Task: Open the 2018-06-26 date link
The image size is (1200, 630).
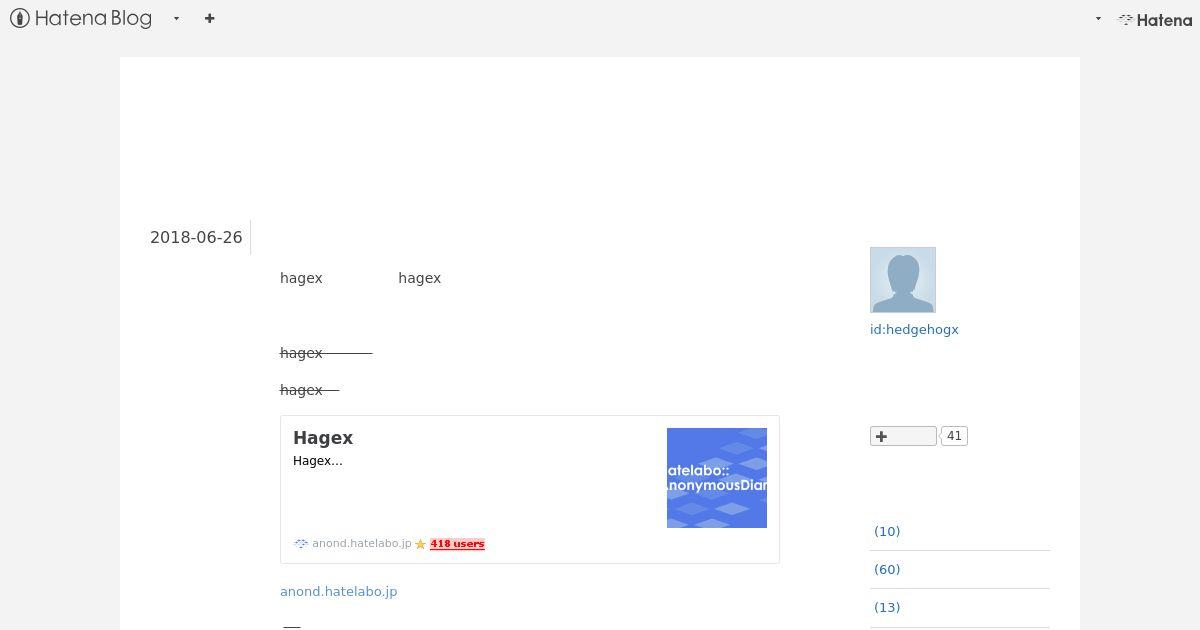Action: coord(196,238)
